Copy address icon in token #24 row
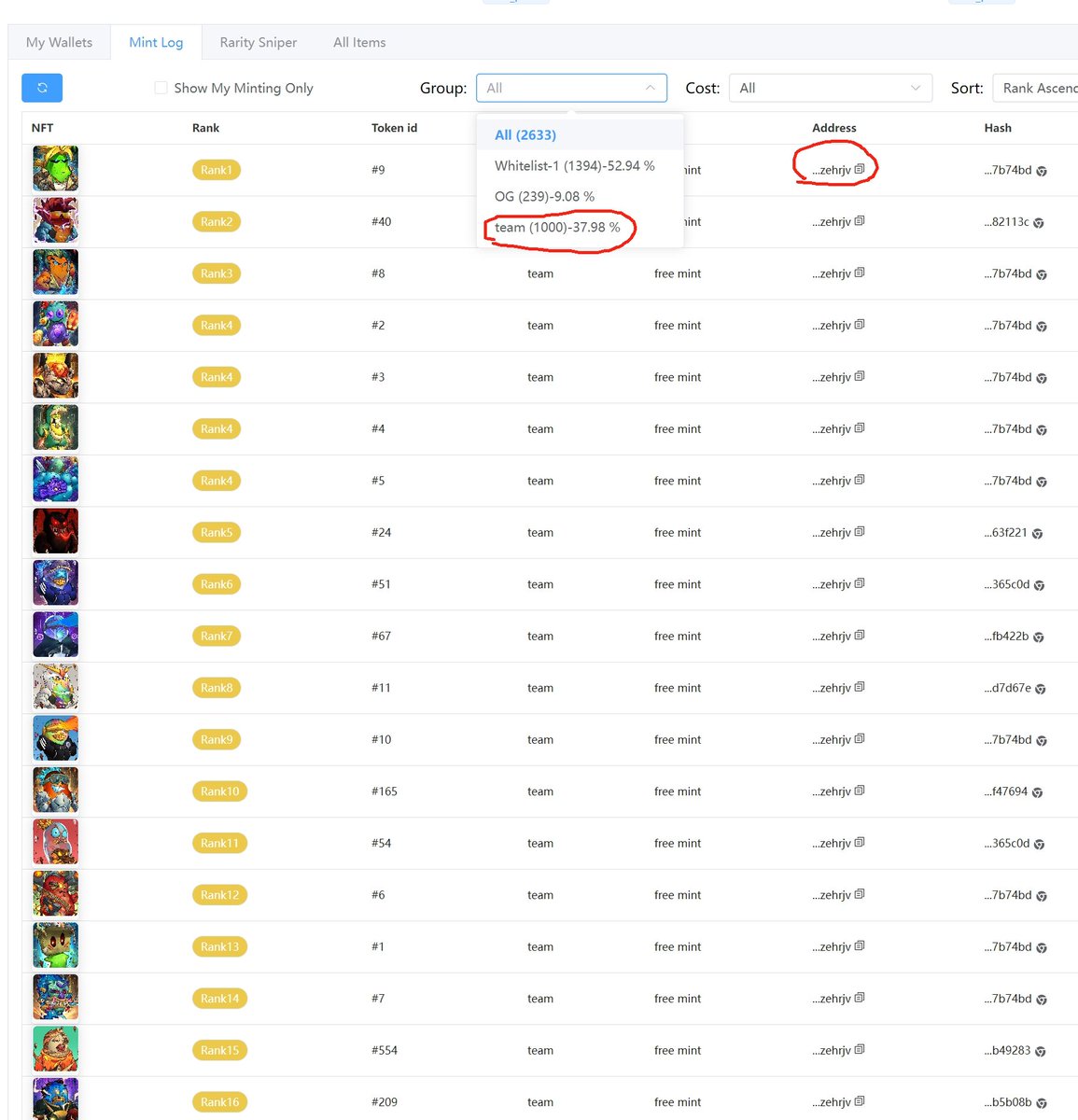Image resolution: width=1078 pixels, height=1120 pixels. click(x=860, y=532)
